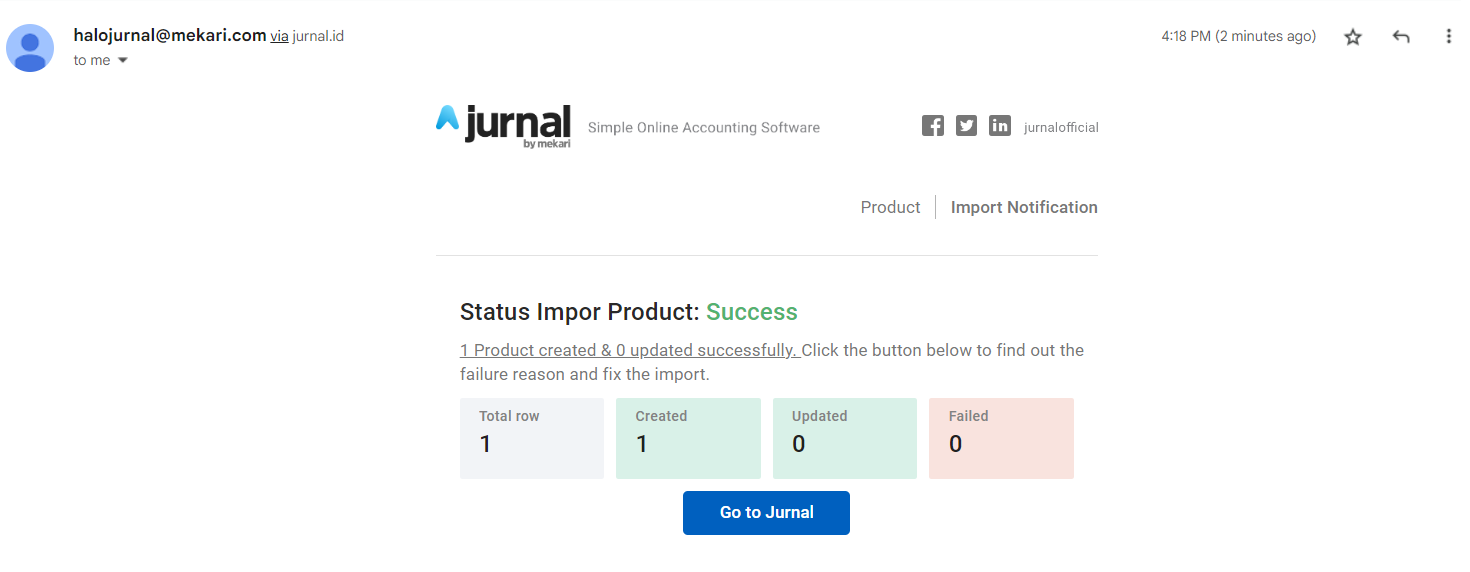Viewport: 1470px width, 572px height.
Task: Click the red Failed count box
Action: tap(1001, 438)
